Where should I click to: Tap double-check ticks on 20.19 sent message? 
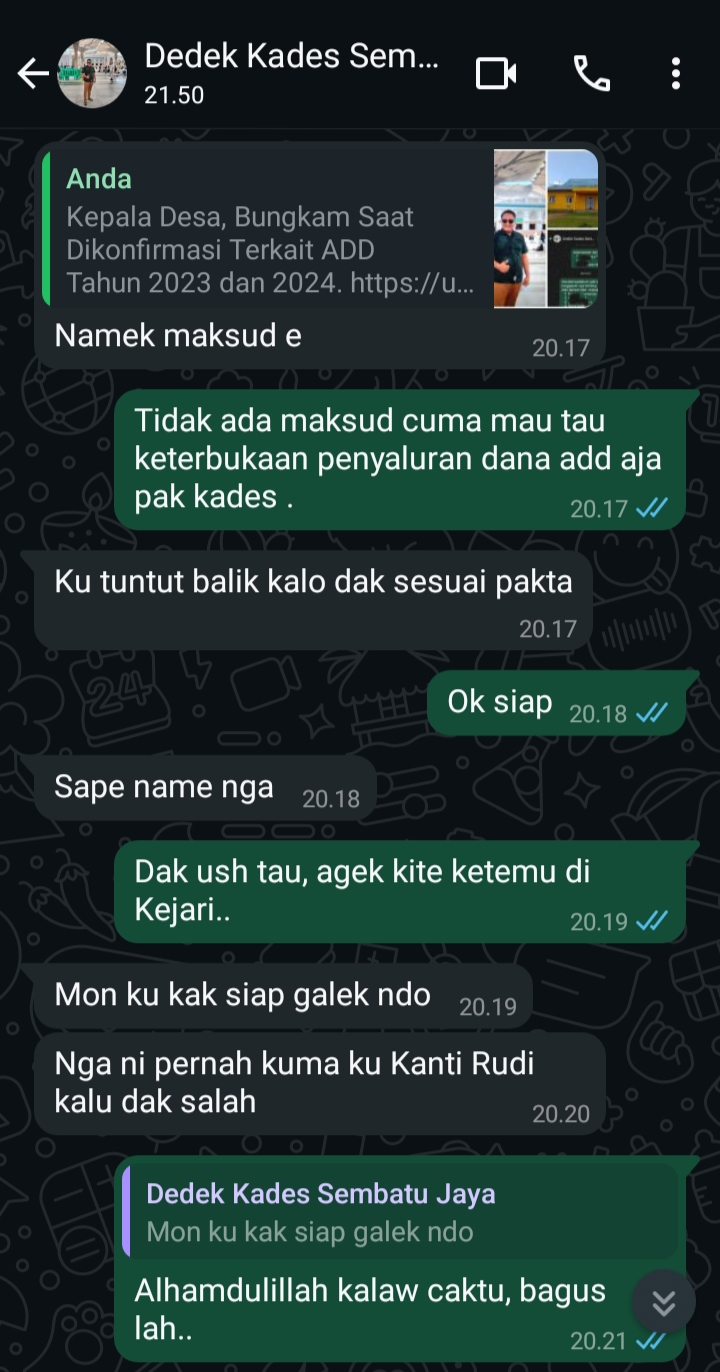[x=652, y=921]
